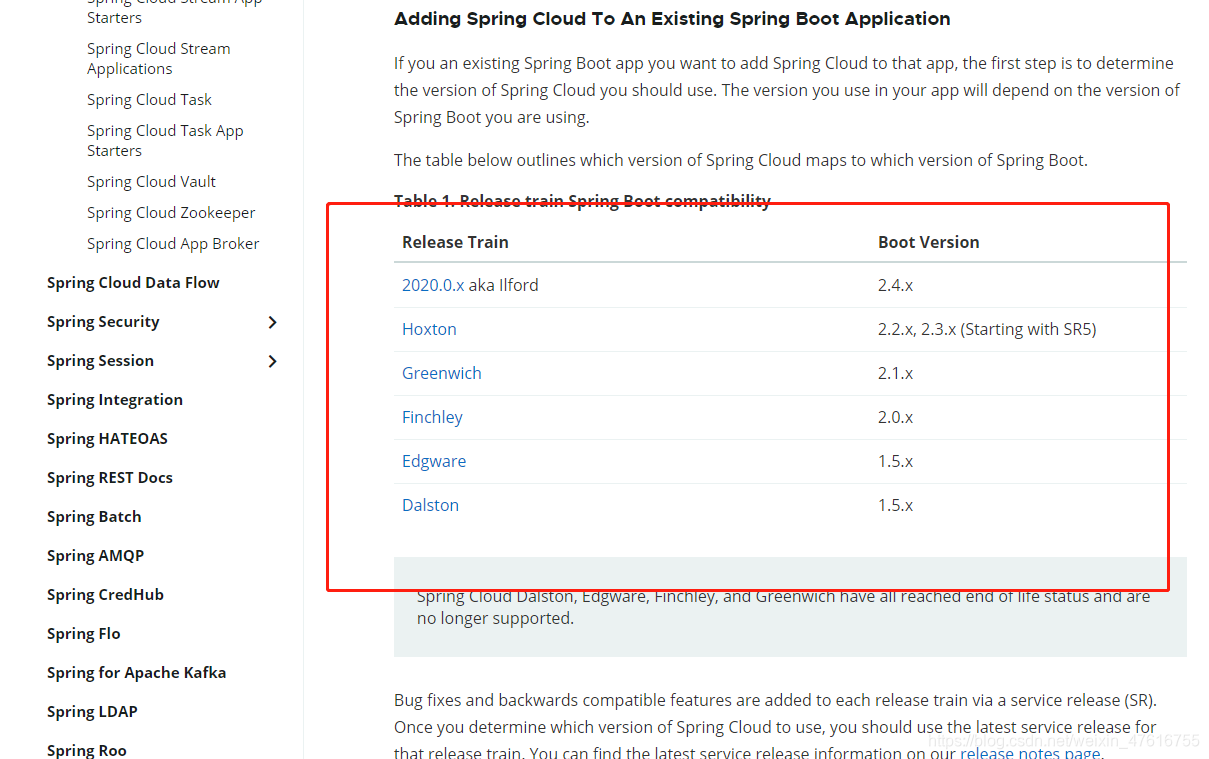Follow the Greenwich release train link
The height and width of the screenshot is (759, 1209).
pyautogui.click(x=442, y=373)
